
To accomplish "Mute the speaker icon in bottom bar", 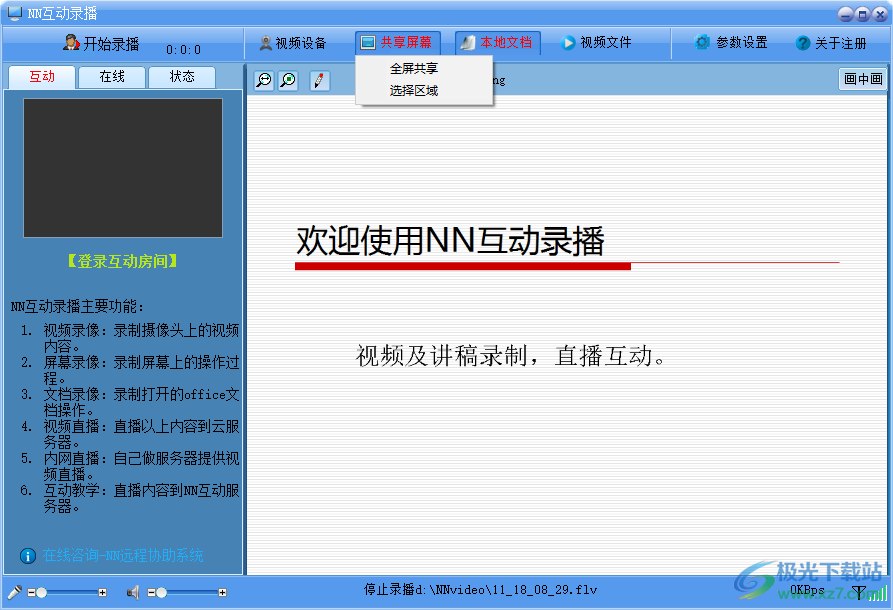I will click(x=133, y=593).
